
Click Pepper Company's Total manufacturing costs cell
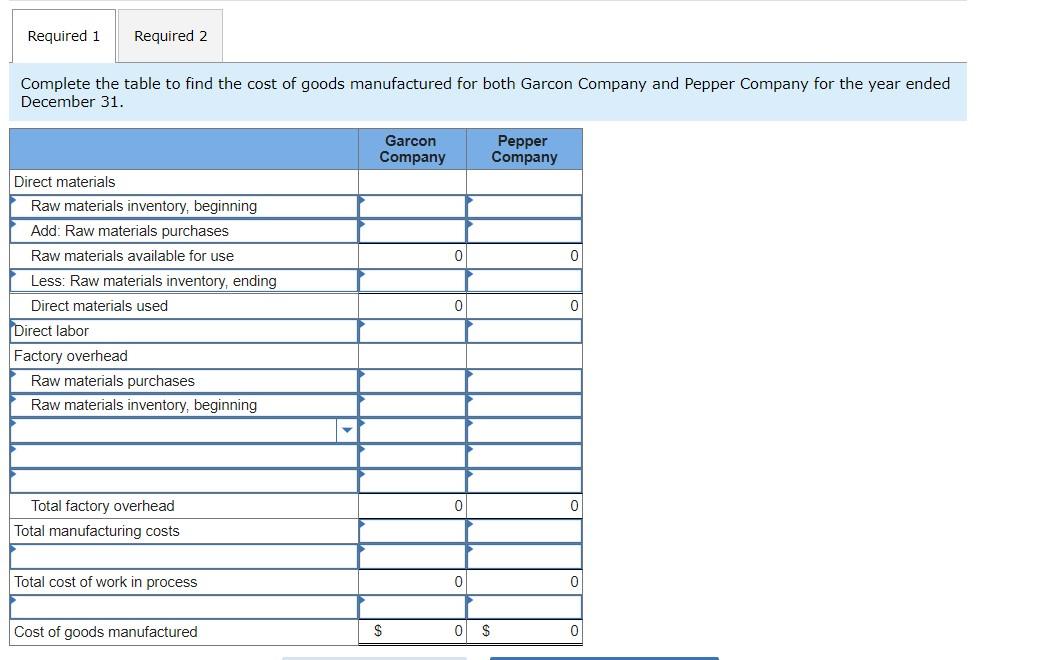pyautogui.click(x=523, y=531)
